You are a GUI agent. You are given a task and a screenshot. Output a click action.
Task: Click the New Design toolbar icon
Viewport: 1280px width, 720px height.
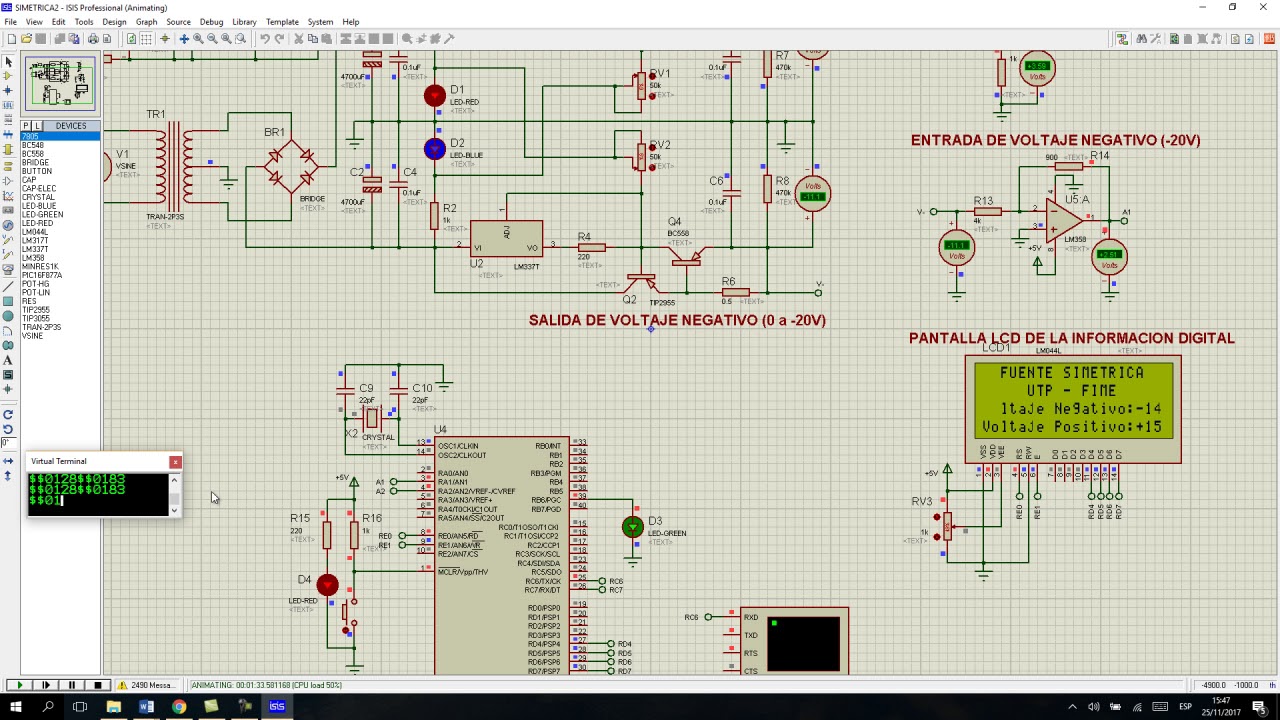[x=11, y=39]
